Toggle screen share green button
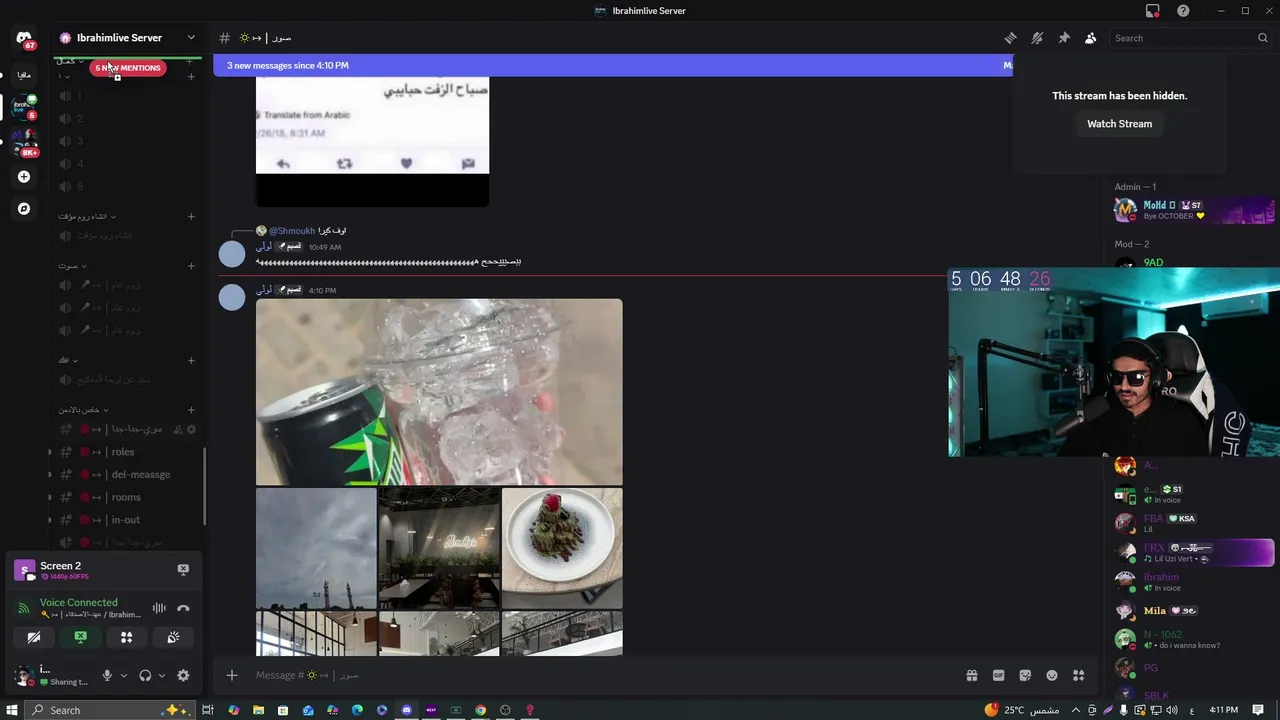The image size is (1280, 720). tap(80, 637)
